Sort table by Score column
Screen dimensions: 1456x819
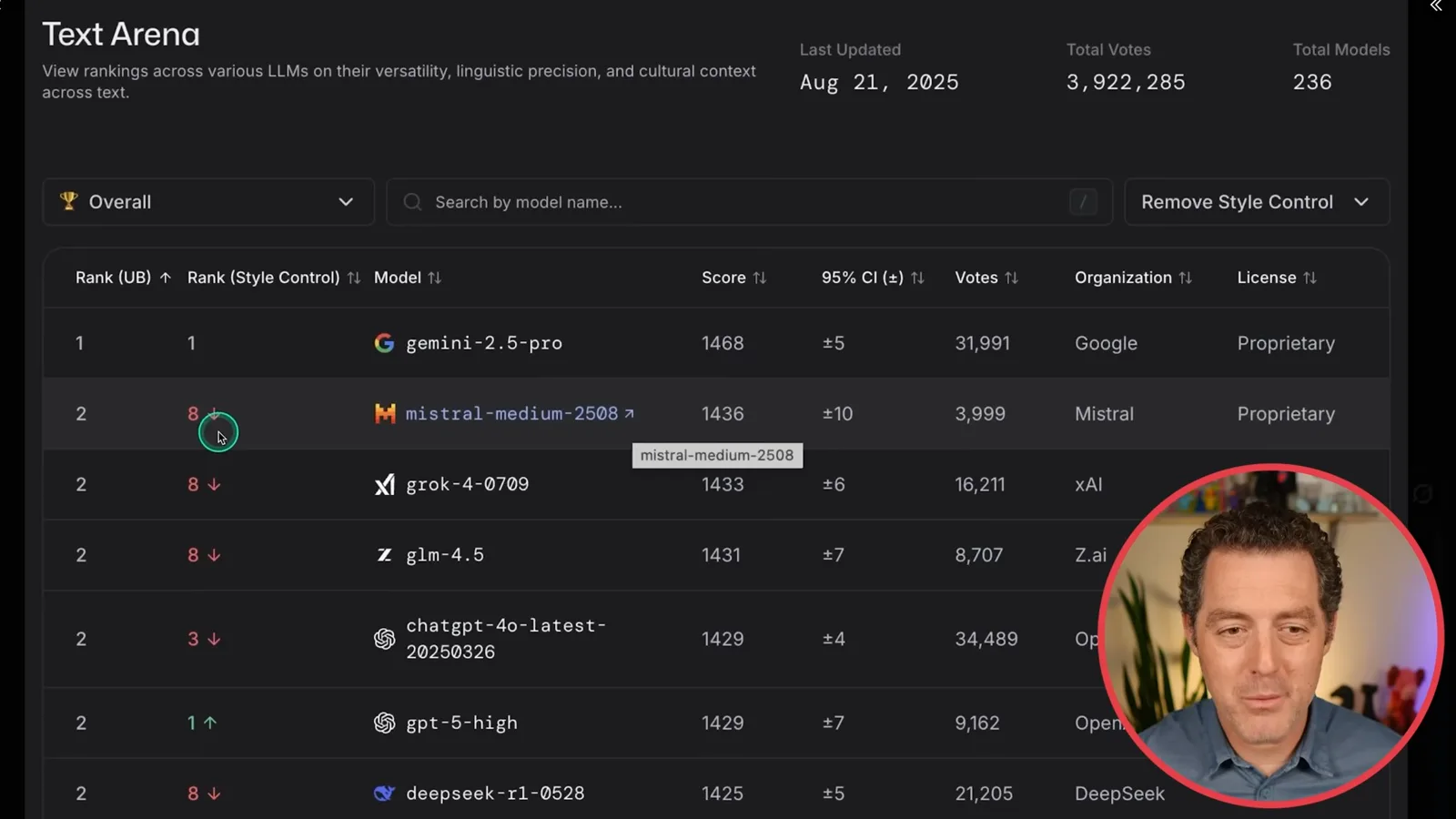[x=733, y=278]
